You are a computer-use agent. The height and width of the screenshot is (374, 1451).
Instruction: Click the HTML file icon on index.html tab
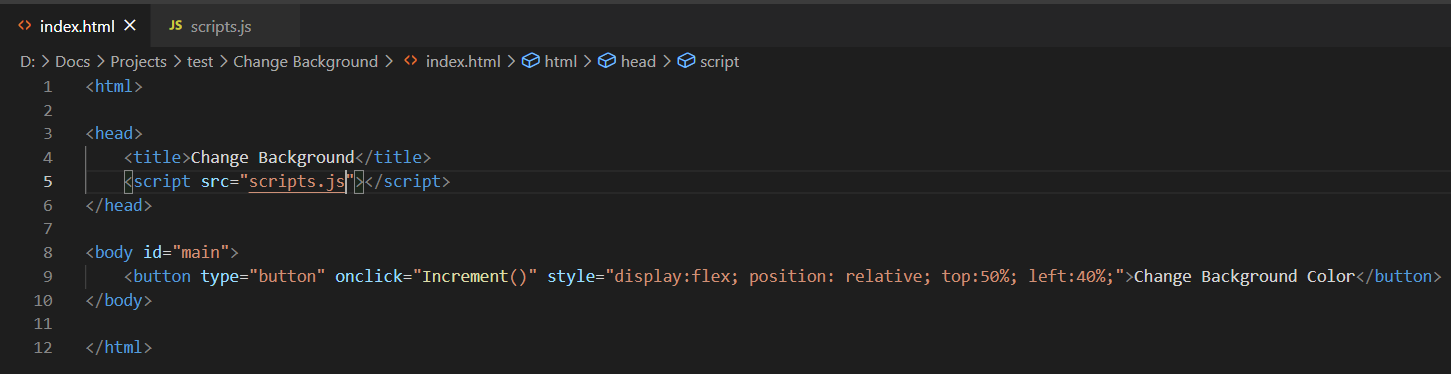click(25, 26)
